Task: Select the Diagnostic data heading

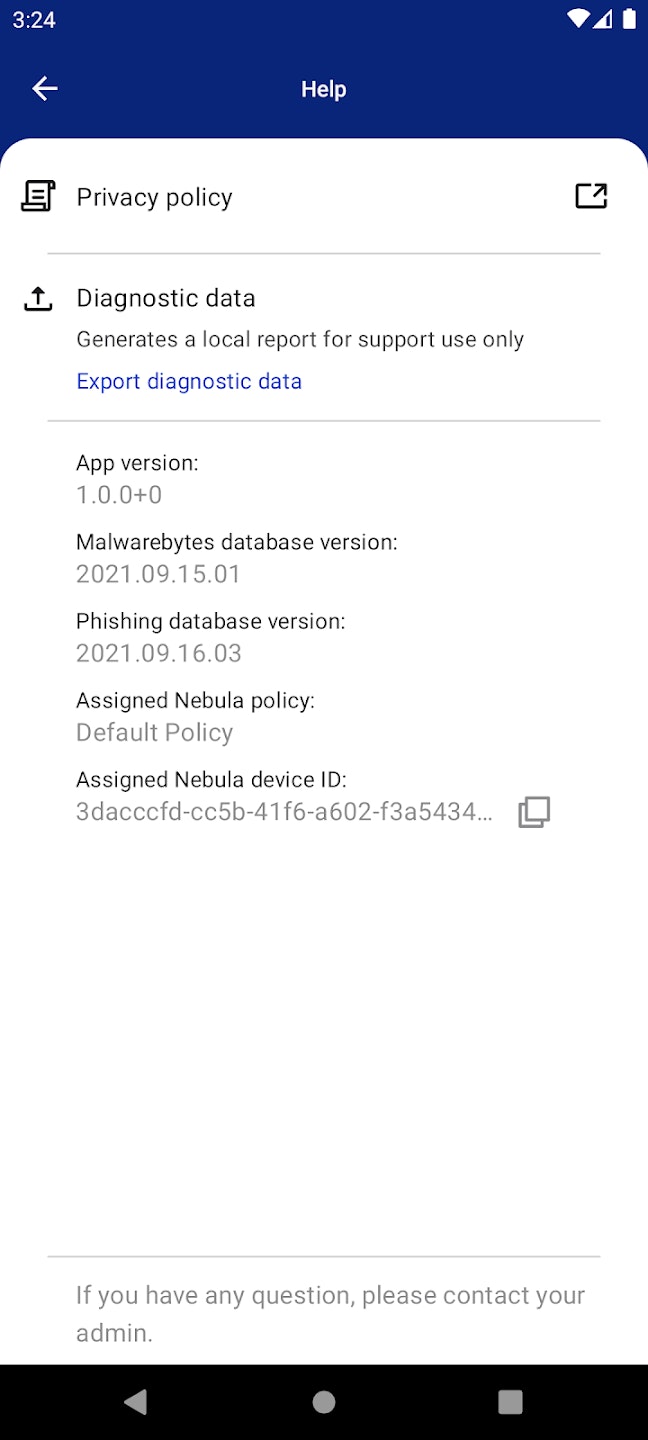Action: point(166,298)
